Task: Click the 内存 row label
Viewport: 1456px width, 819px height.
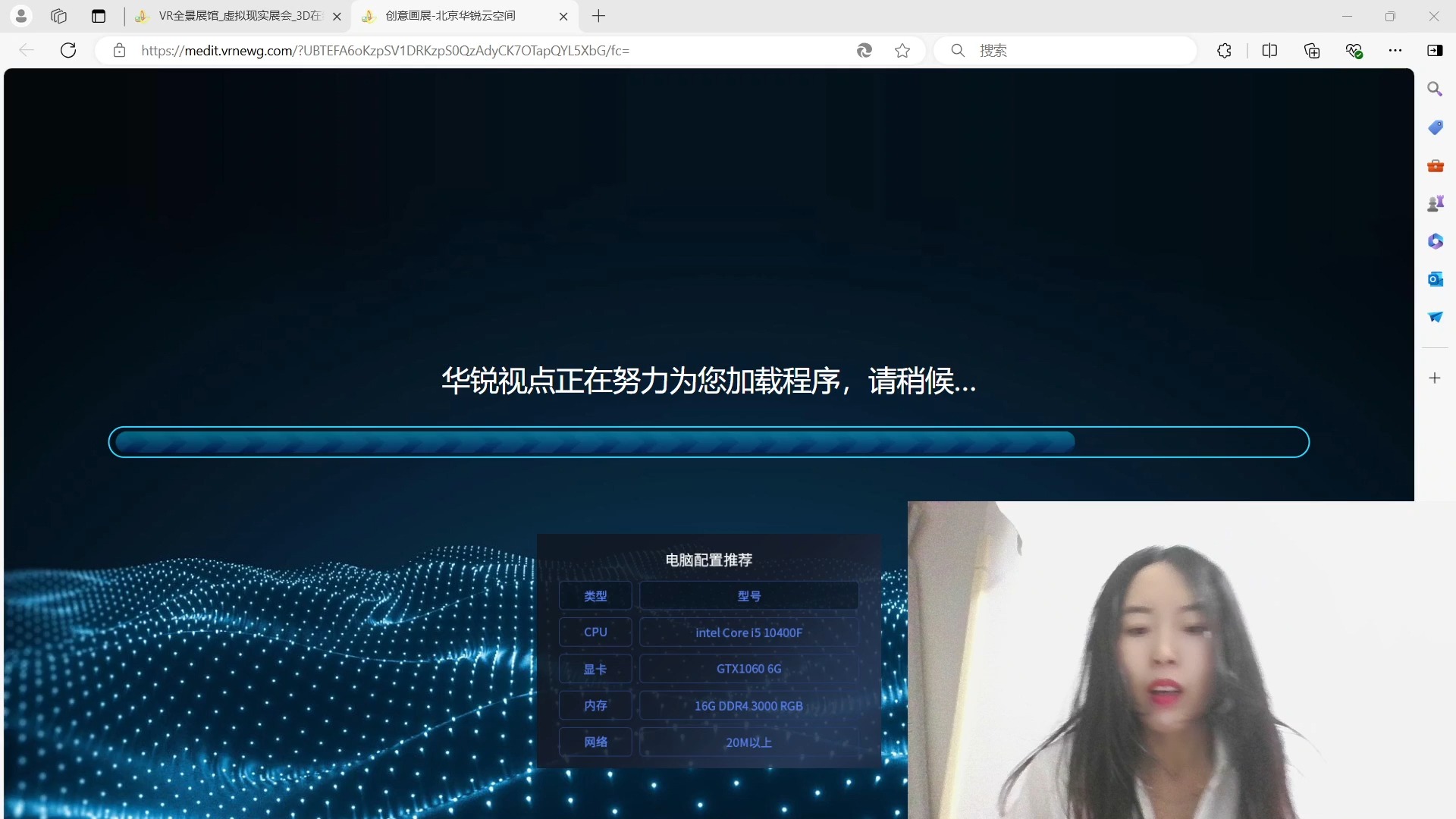Action: [x=595, y=705]
